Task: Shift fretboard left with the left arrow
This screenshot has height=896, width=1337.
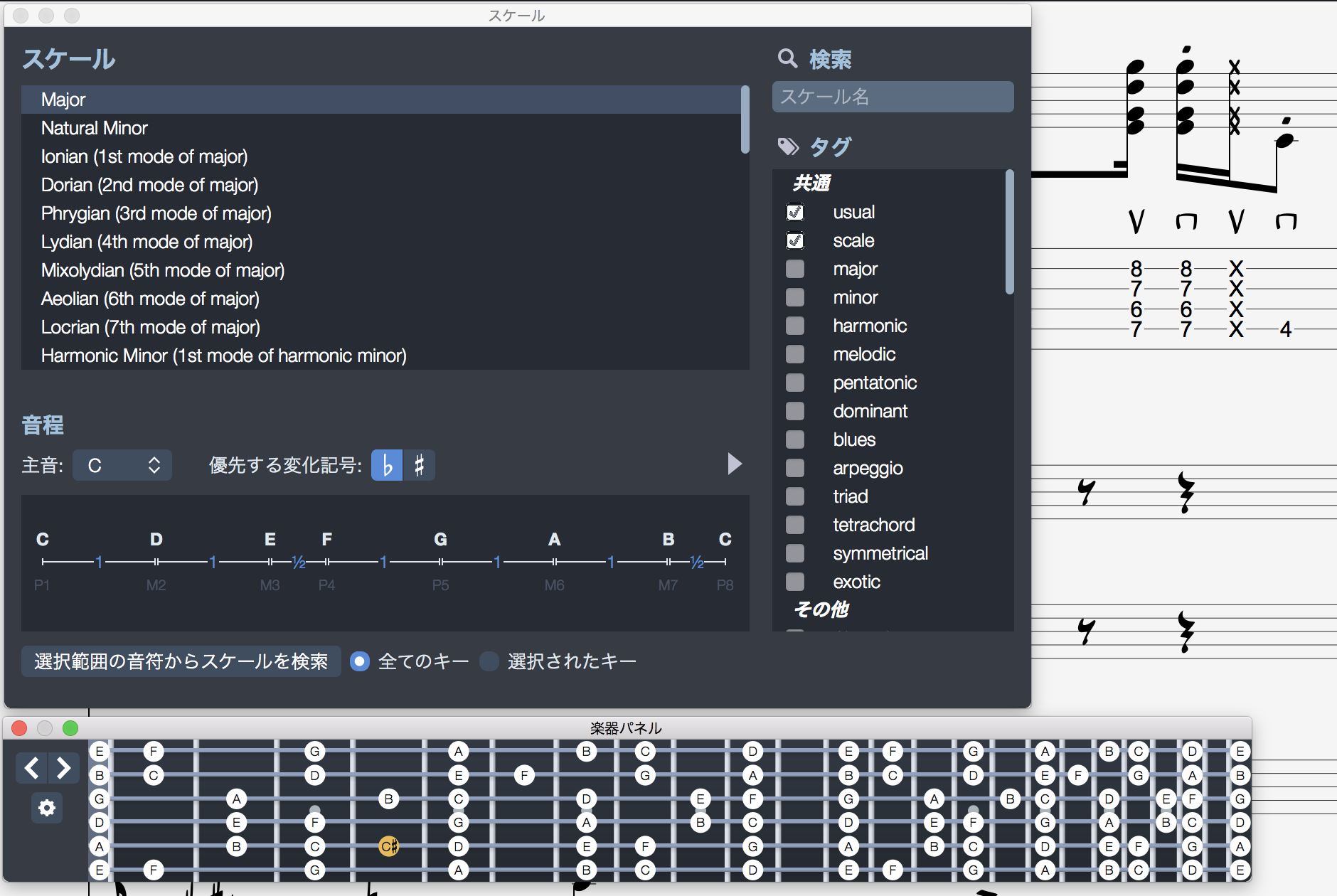Action: 32,768
